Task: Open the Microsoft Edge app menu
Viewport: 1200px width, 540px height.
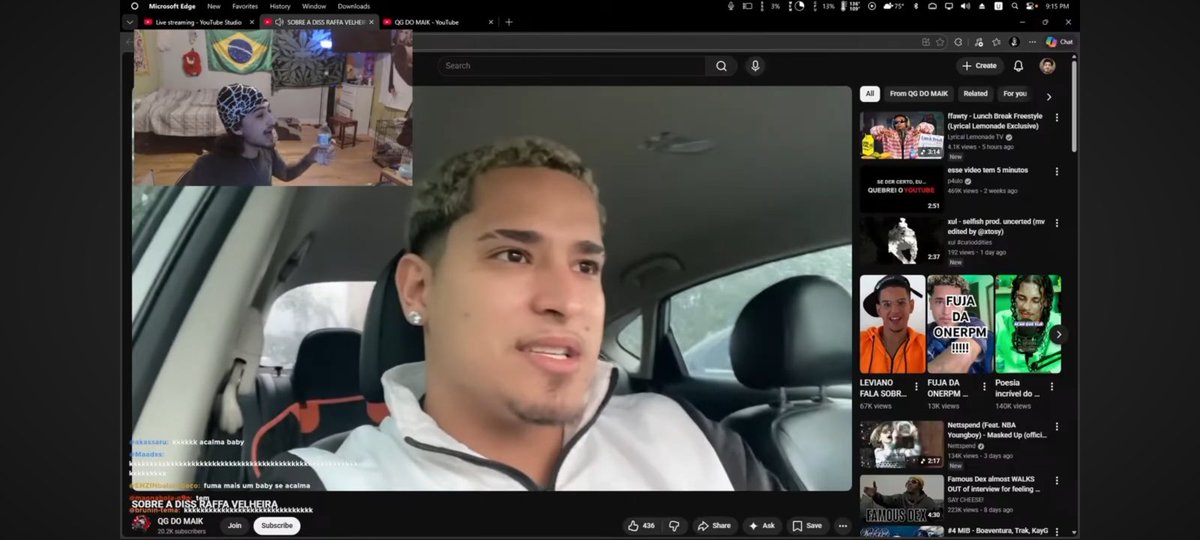Action: tap(174, 6)
